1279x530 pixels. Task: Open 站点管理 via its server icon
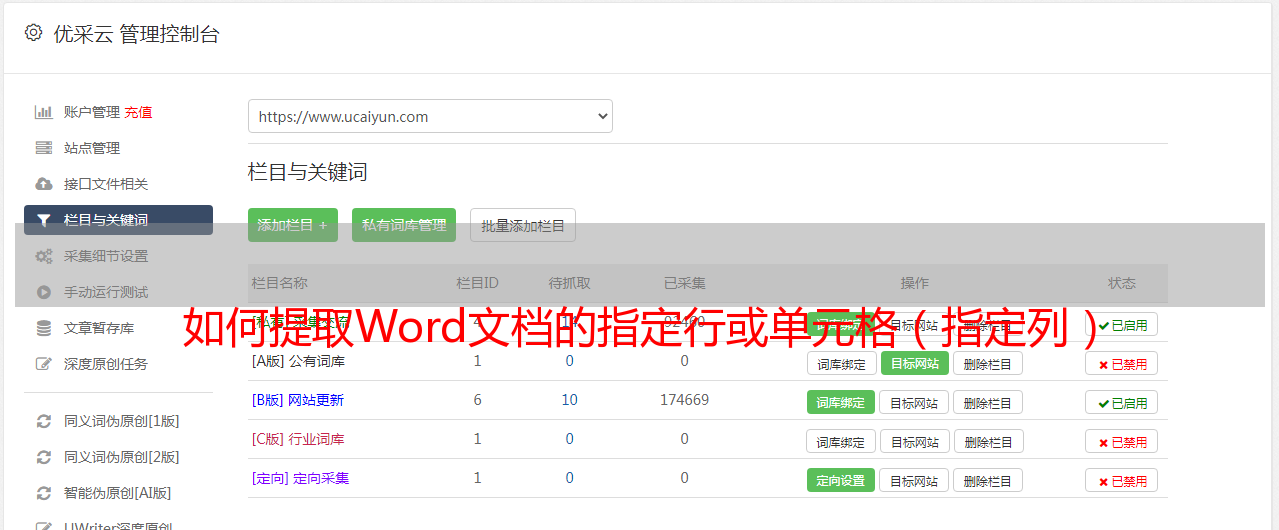coord(43,148)
